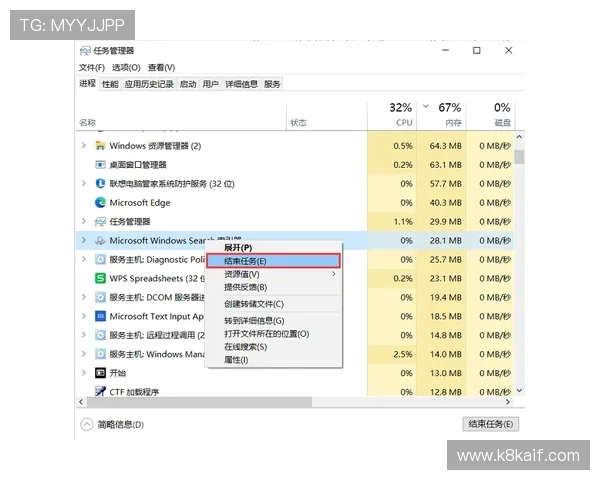Screen dimensions: 600x480
Task: Sort by the 内存 column header
Action: [x=441, y=114]
